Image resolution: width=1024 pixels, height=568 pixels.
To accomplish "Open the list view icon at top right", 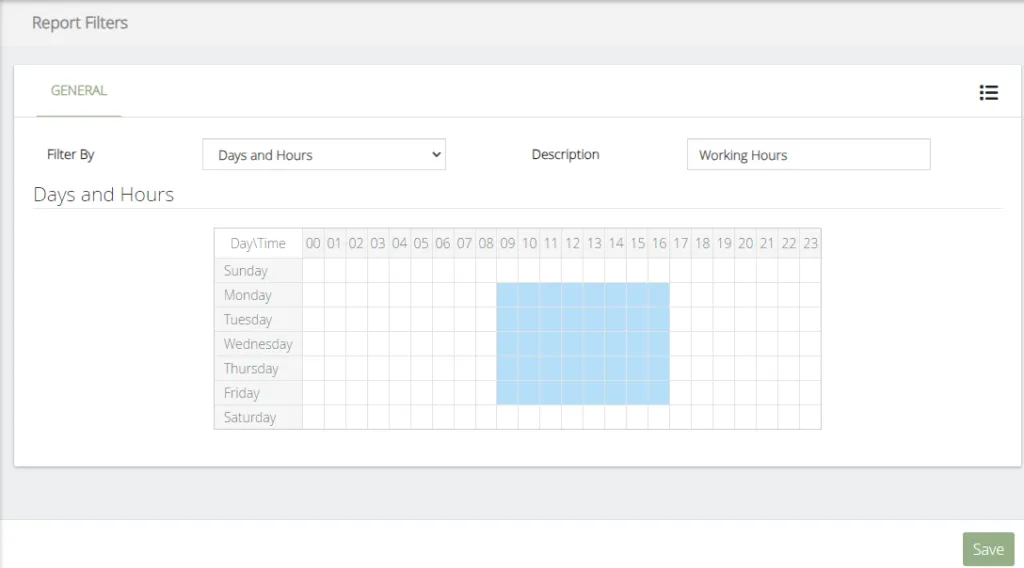I will pos(988,93).
